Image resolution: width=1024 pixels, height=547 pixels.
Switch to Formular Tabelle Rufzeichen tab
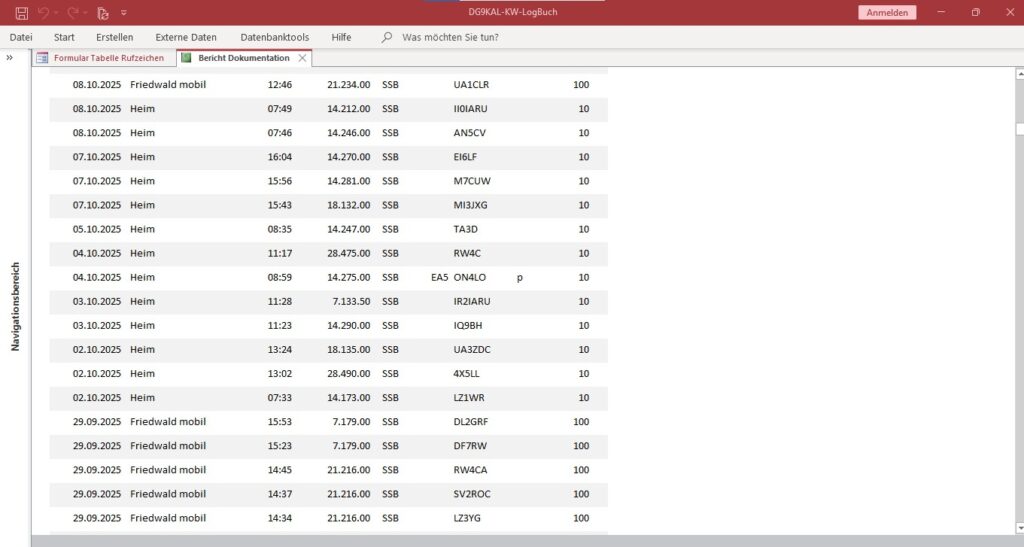pos(108,58)
